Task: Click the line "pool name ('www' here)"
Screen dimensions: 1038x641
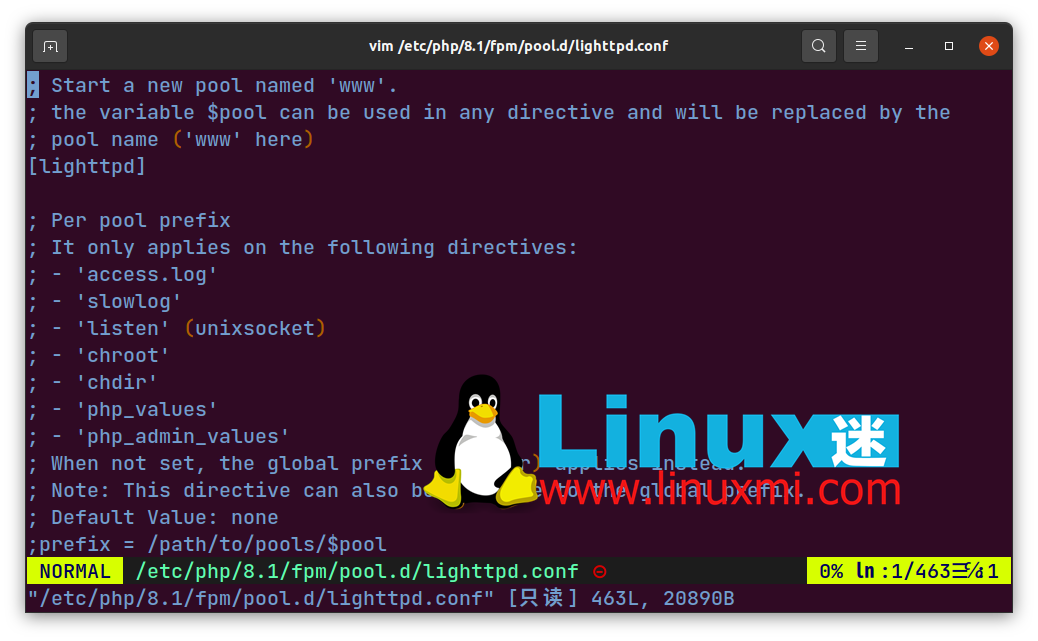Action: click(171, 140)
